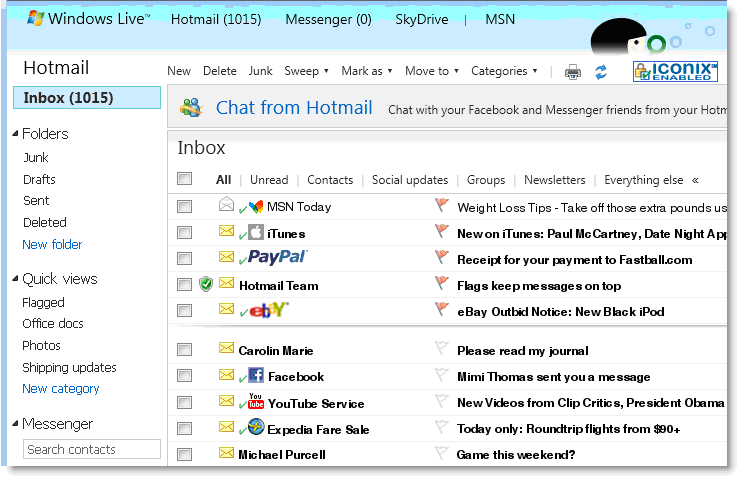Click the Junk toolbar button

[x=261, y=71]
